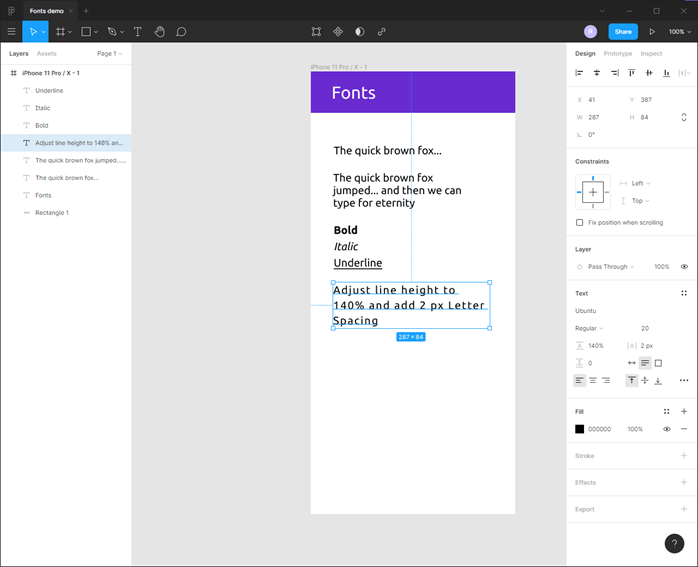698x567 pixels.
Task: Open the Figma main menu hamburger
Action: (11, 32)
